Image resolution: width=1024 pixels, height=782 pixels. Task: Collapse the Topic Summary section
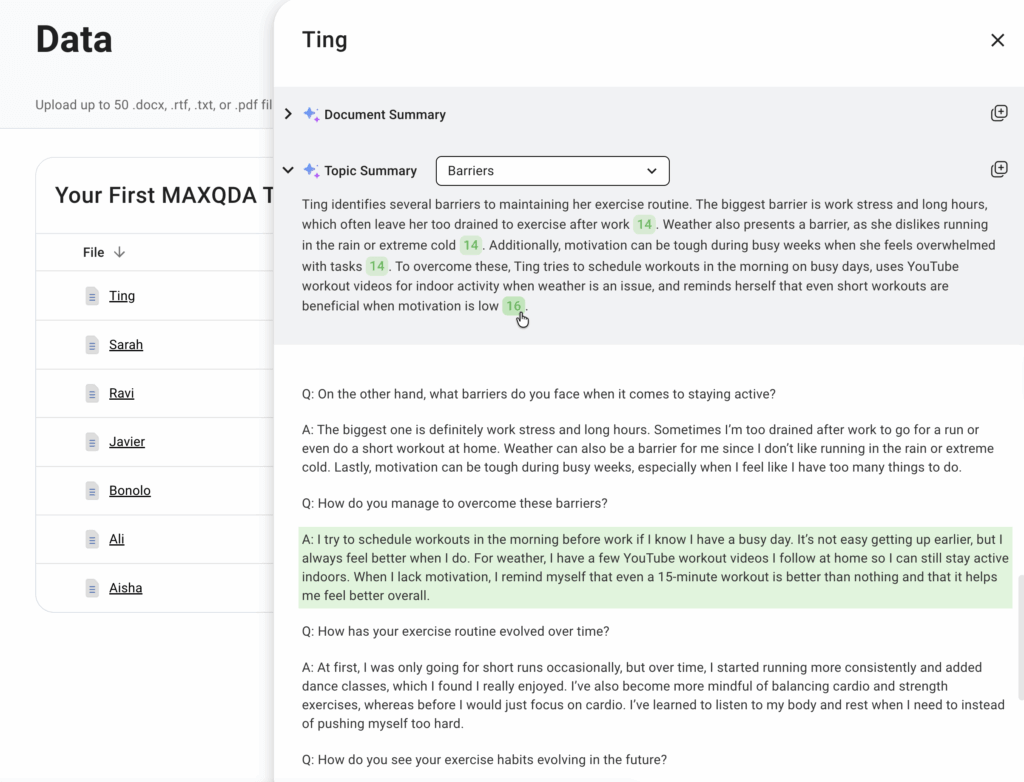[288, 170]
